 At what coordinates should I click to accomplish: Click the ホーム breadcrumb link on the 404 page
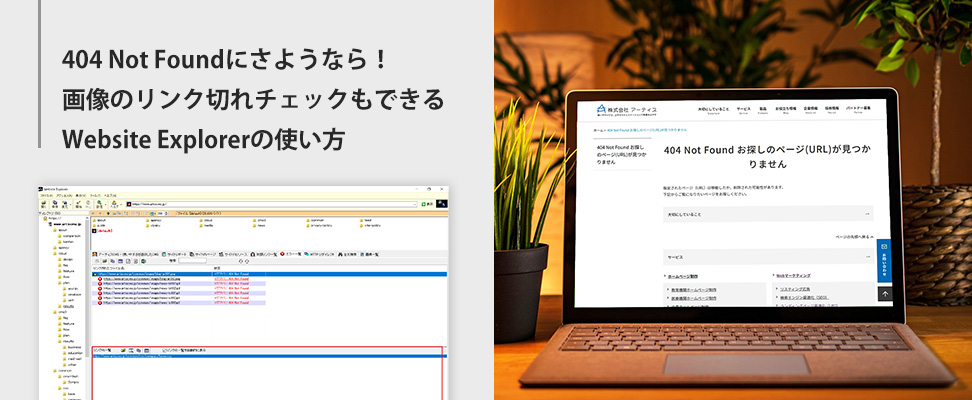598,130
